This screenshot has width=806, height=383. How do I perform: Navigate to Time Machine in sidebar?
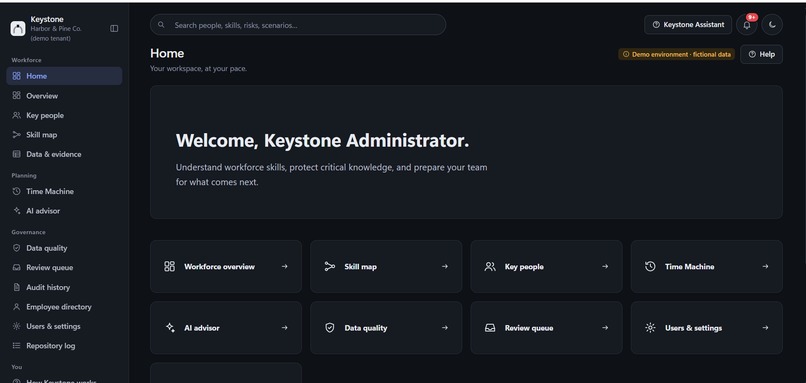64,191
